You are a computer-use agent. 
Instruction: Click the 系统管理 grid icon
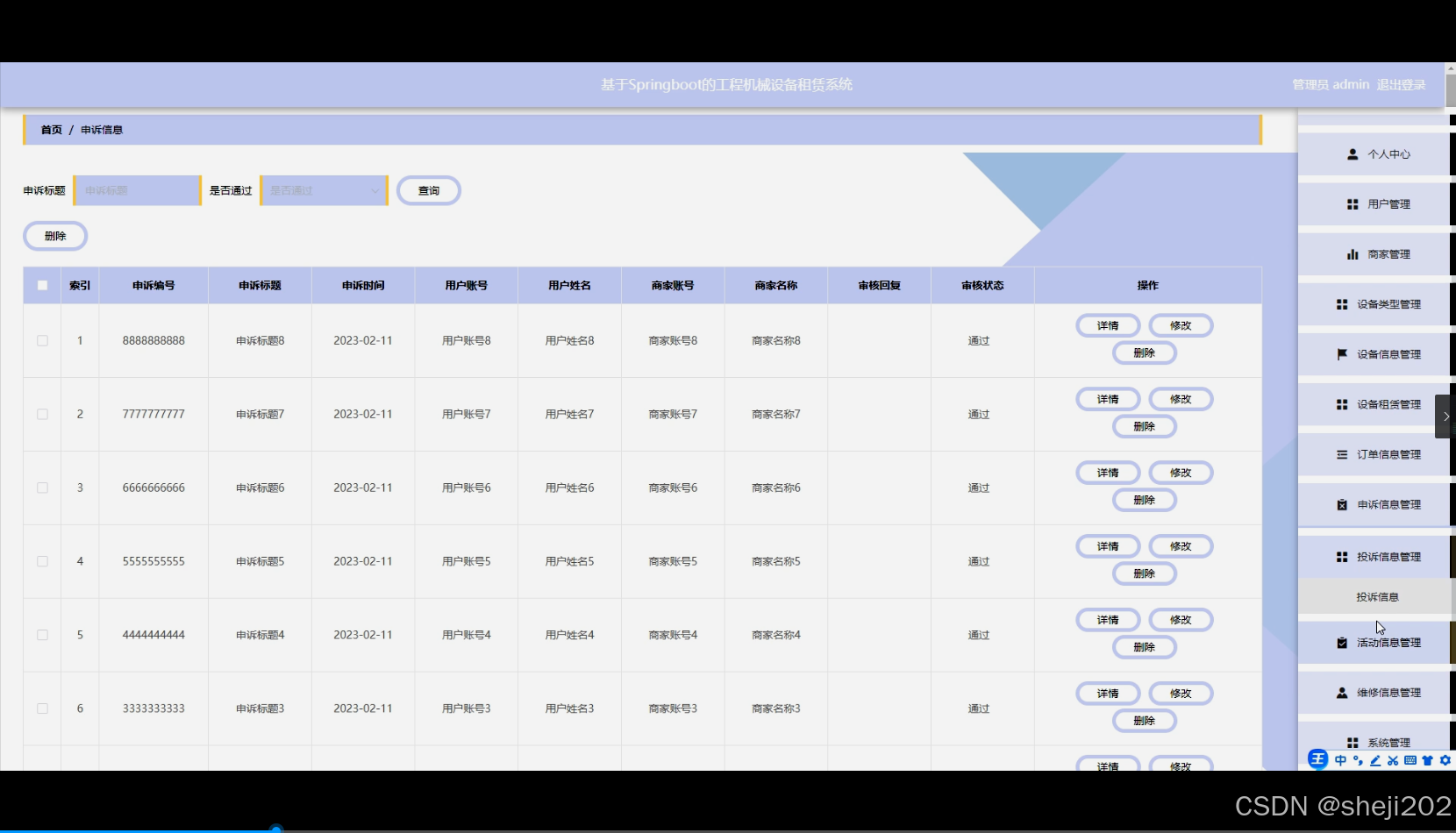pyautogui.click(x=1353, y=743)
